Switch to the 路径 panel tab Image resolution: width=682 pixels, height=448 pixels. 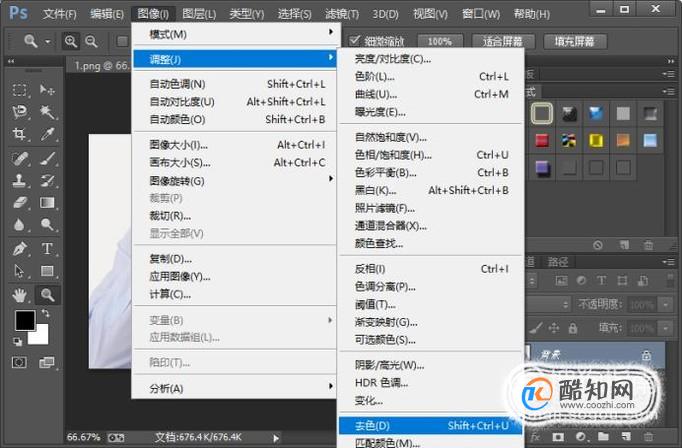tap(558, 261)
